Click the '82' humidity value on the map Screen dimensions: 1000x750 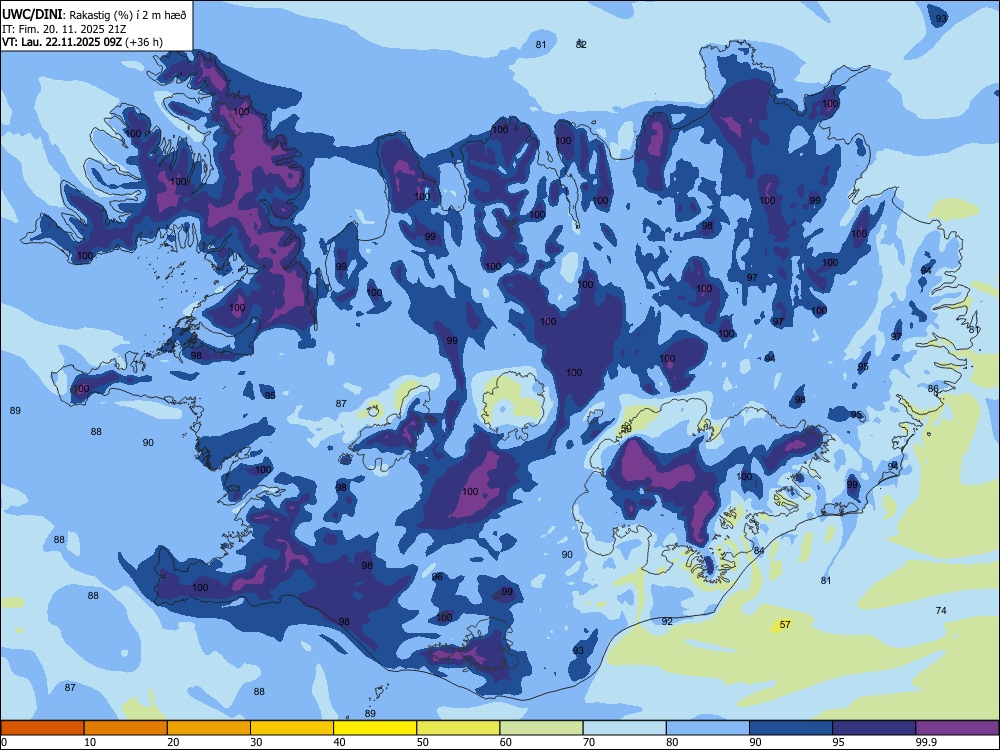pyautogui.click(x=581, y=44)
